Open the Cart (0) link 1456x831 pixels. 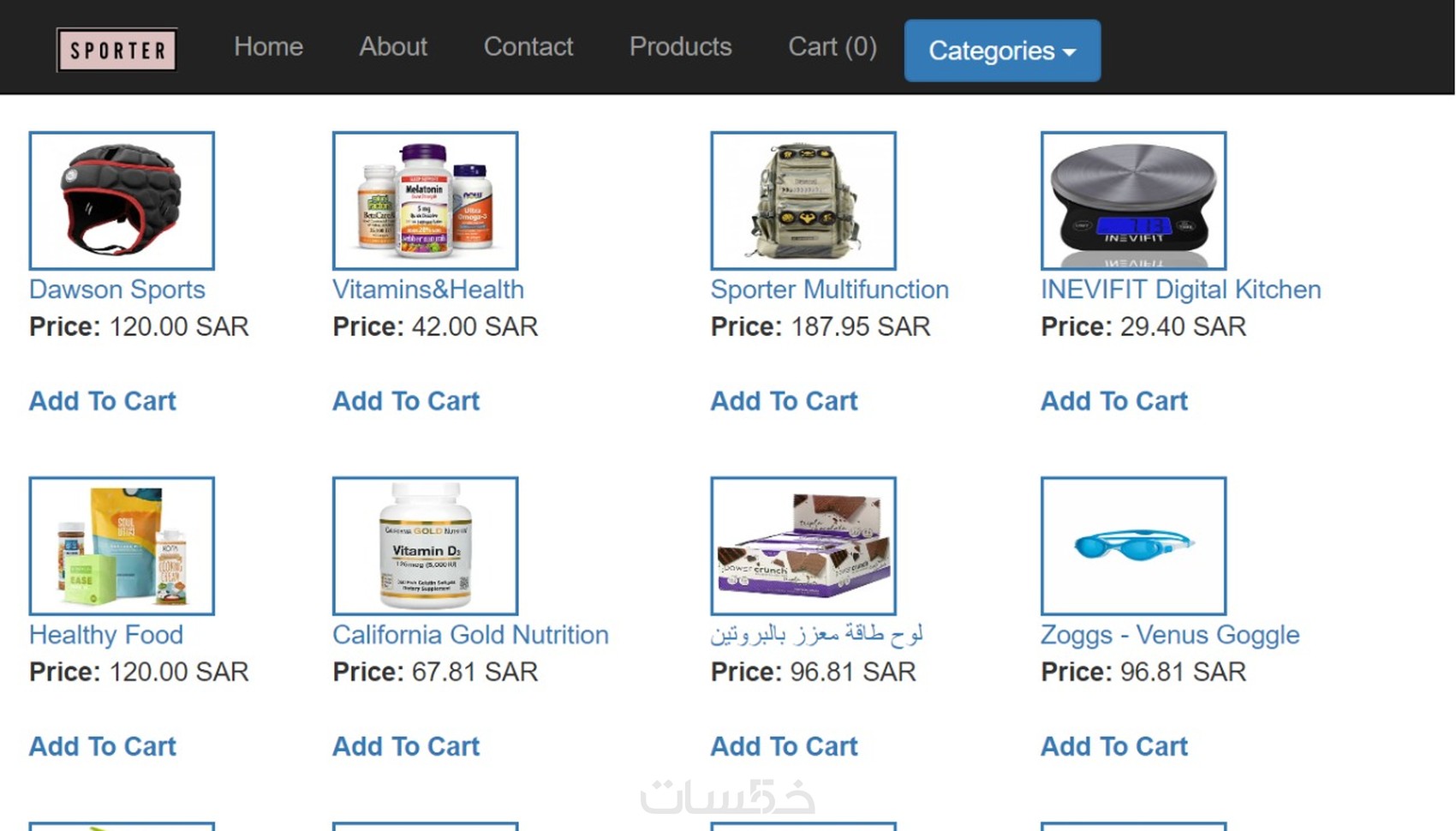click(832, 46)
